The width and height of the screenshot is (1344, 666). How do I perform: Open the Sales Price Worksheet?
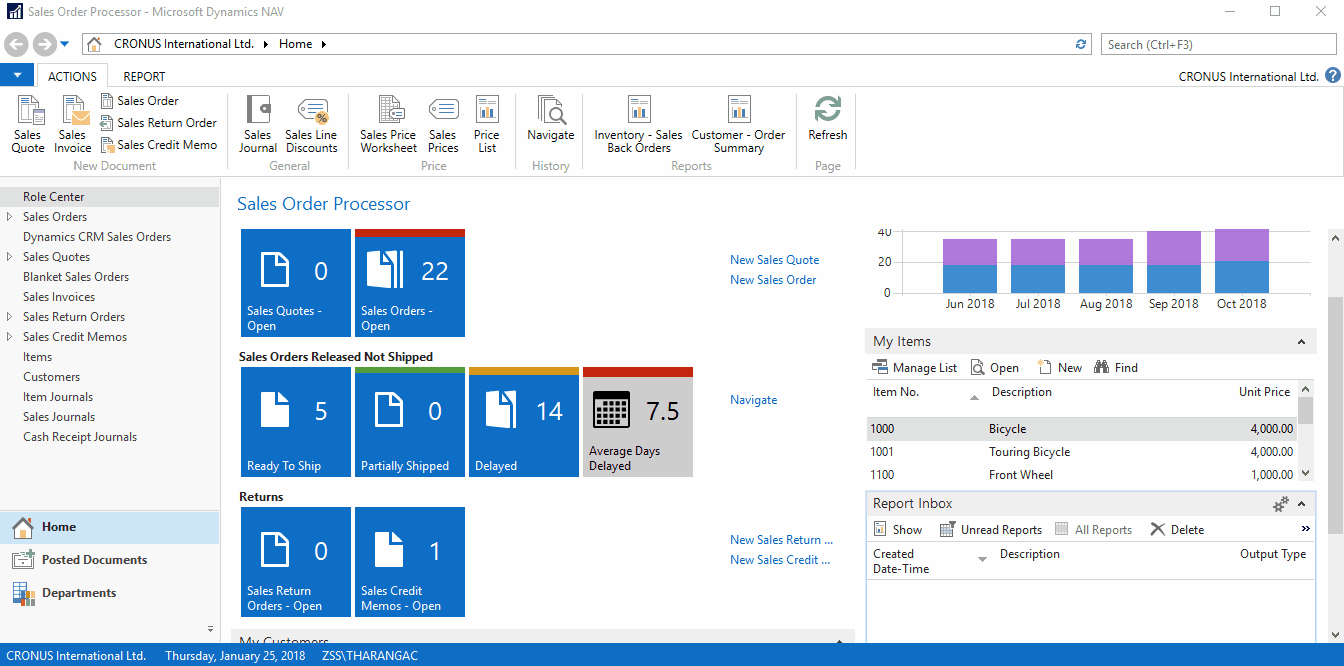pos(388,125)
